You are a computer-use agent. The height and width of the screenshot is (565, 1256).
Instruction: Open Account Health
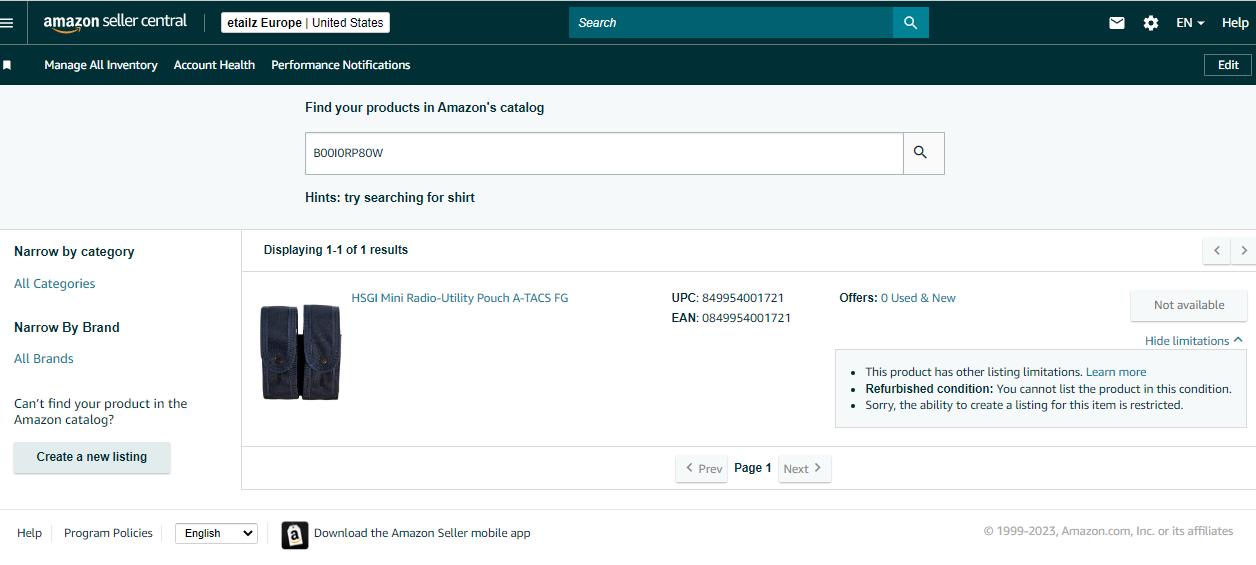214,65
